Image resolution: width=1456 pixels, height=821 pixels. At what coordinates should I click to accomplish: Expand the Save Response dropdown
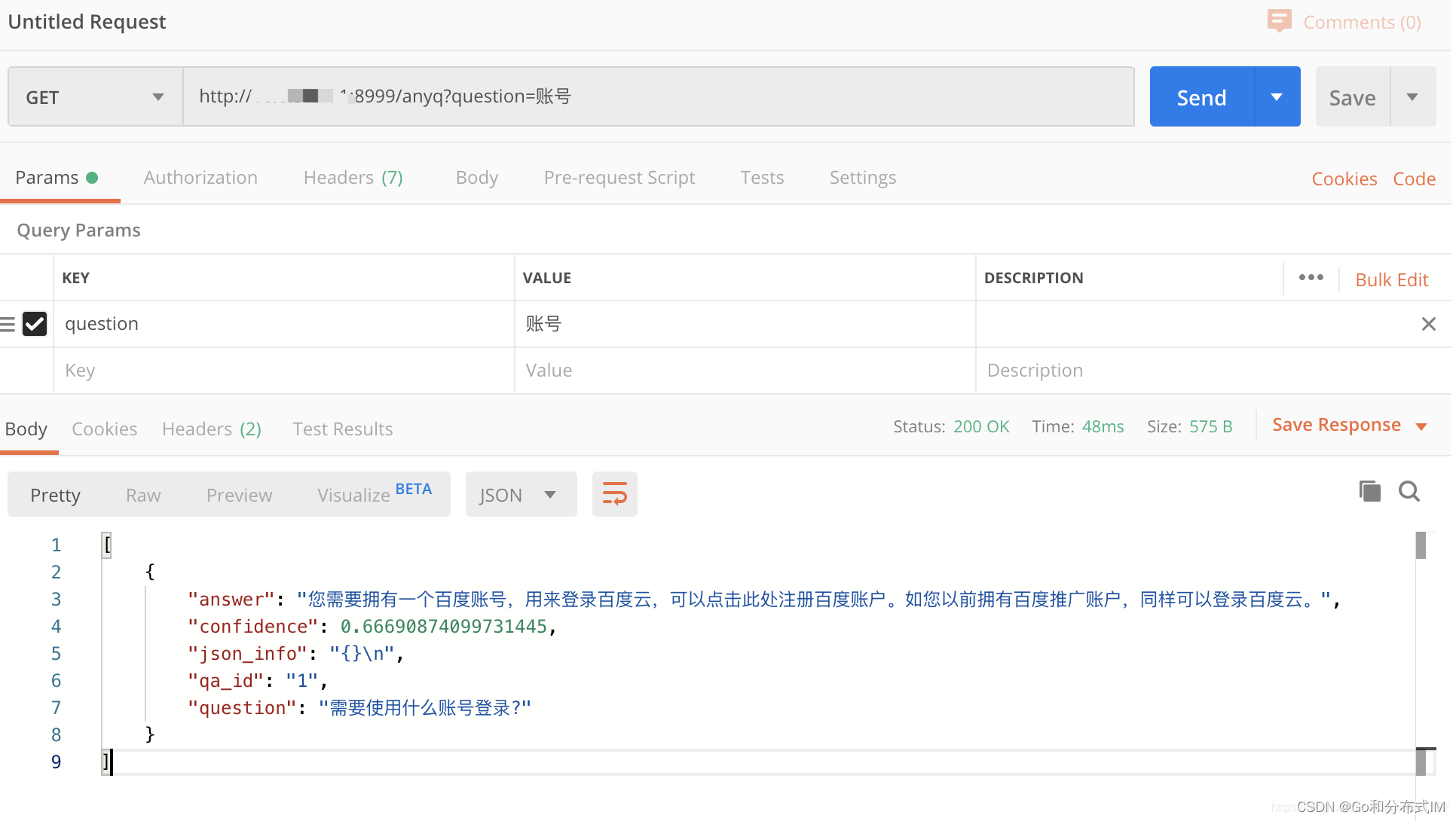(1421, 426)
